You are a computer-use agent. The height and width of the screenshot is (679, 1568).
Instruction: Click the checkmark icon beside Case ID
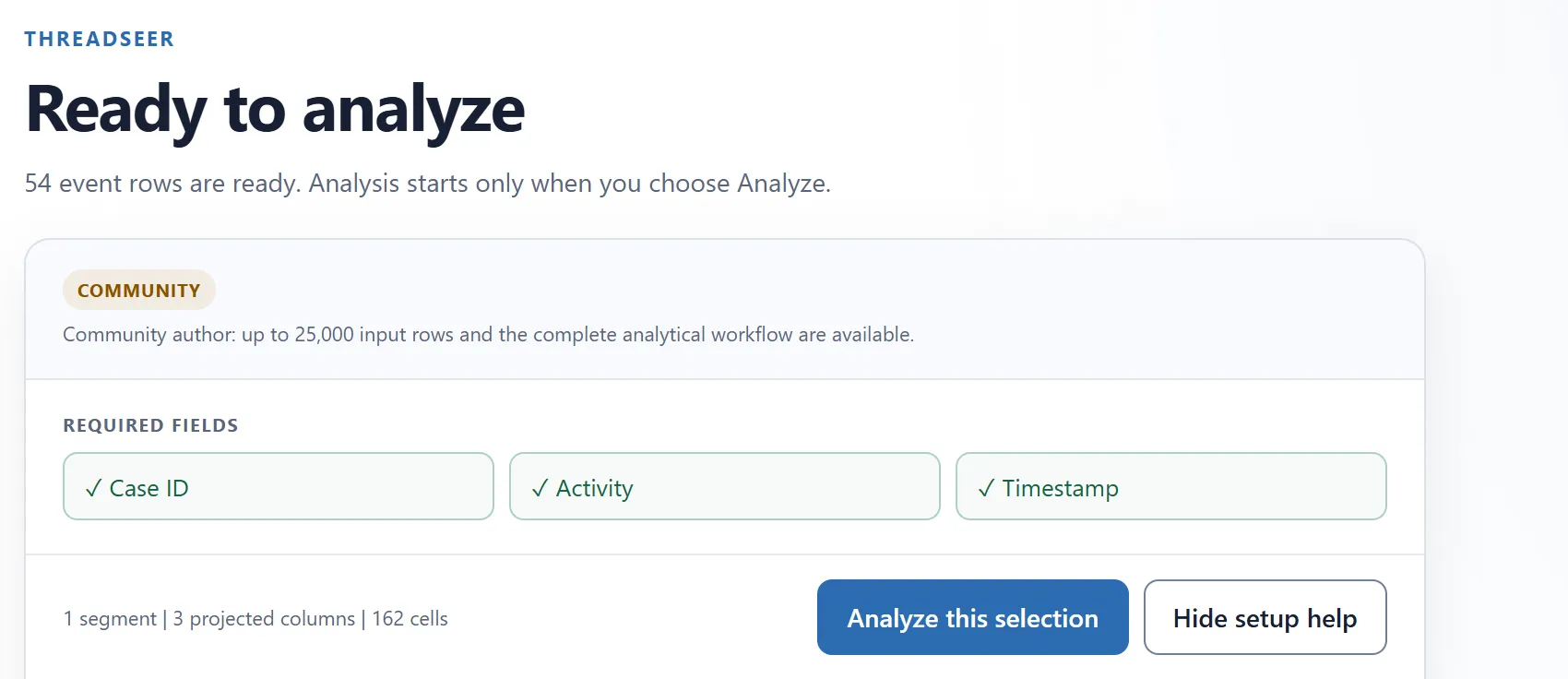pos(93,488)
